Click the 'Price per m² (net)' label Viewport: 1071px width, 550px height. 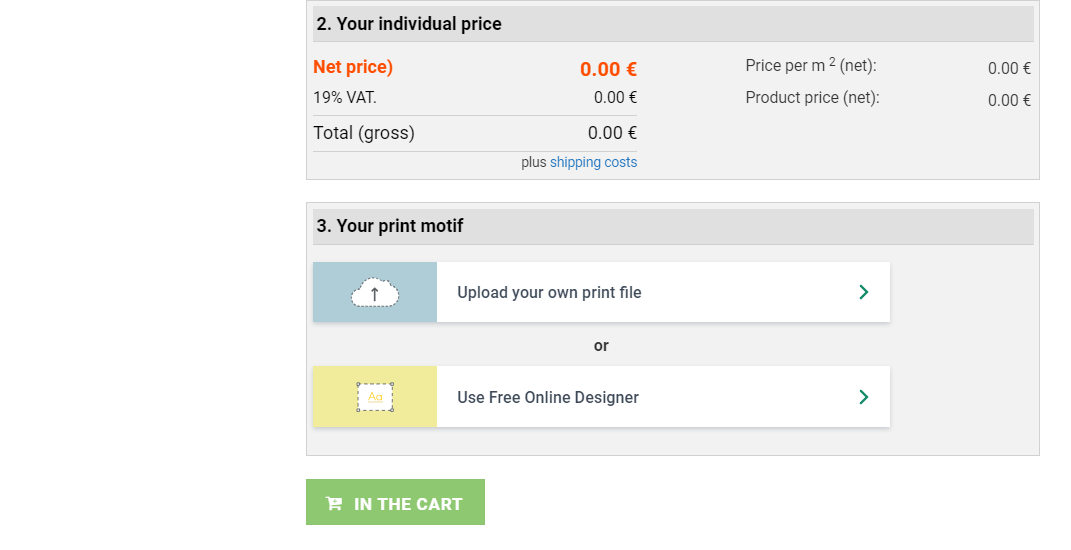810,66
